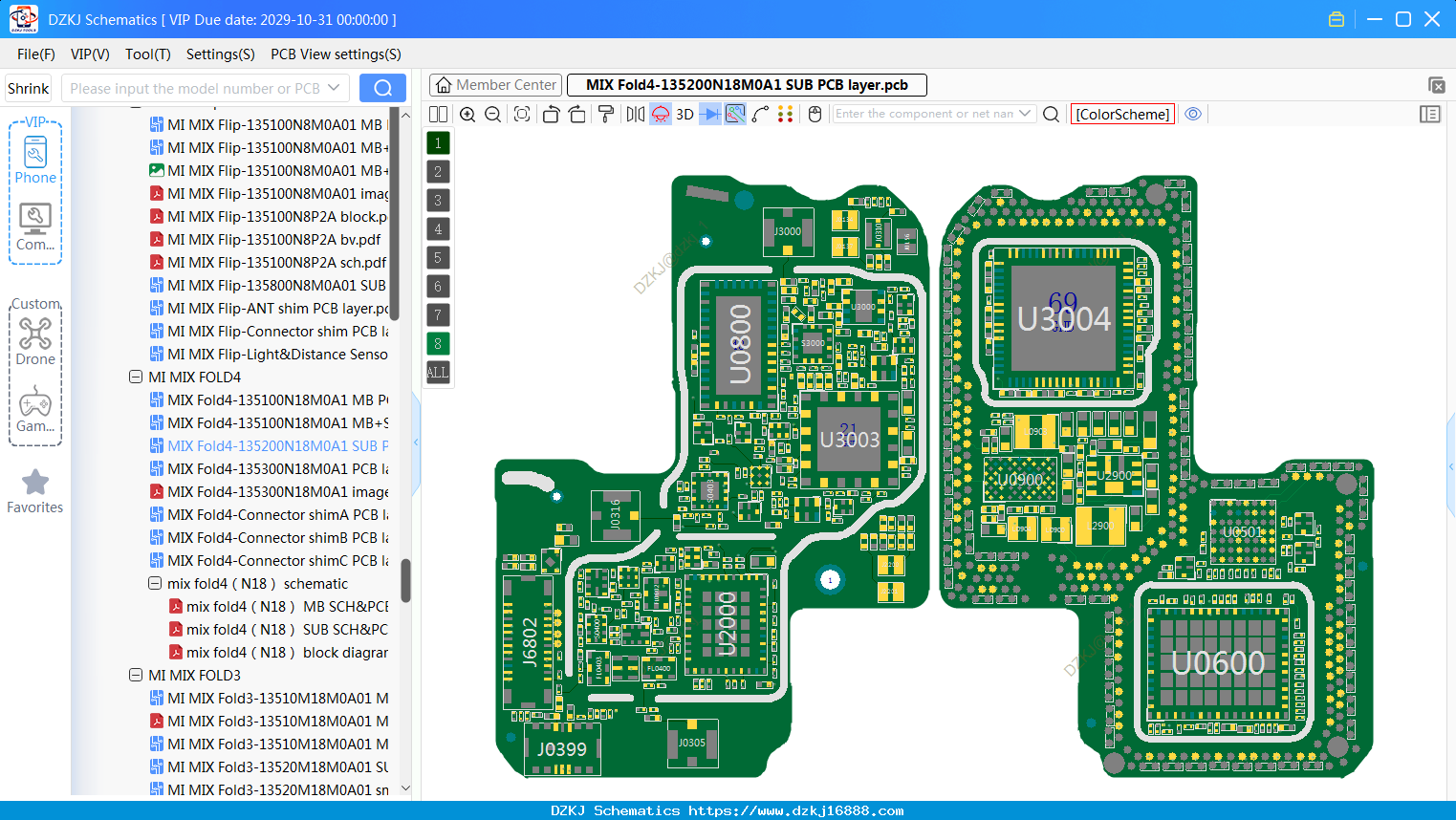Collapse the mix fold4 ( N18 ) schematic node
The image size is (1456, 820).
click(x=155, y=583)
